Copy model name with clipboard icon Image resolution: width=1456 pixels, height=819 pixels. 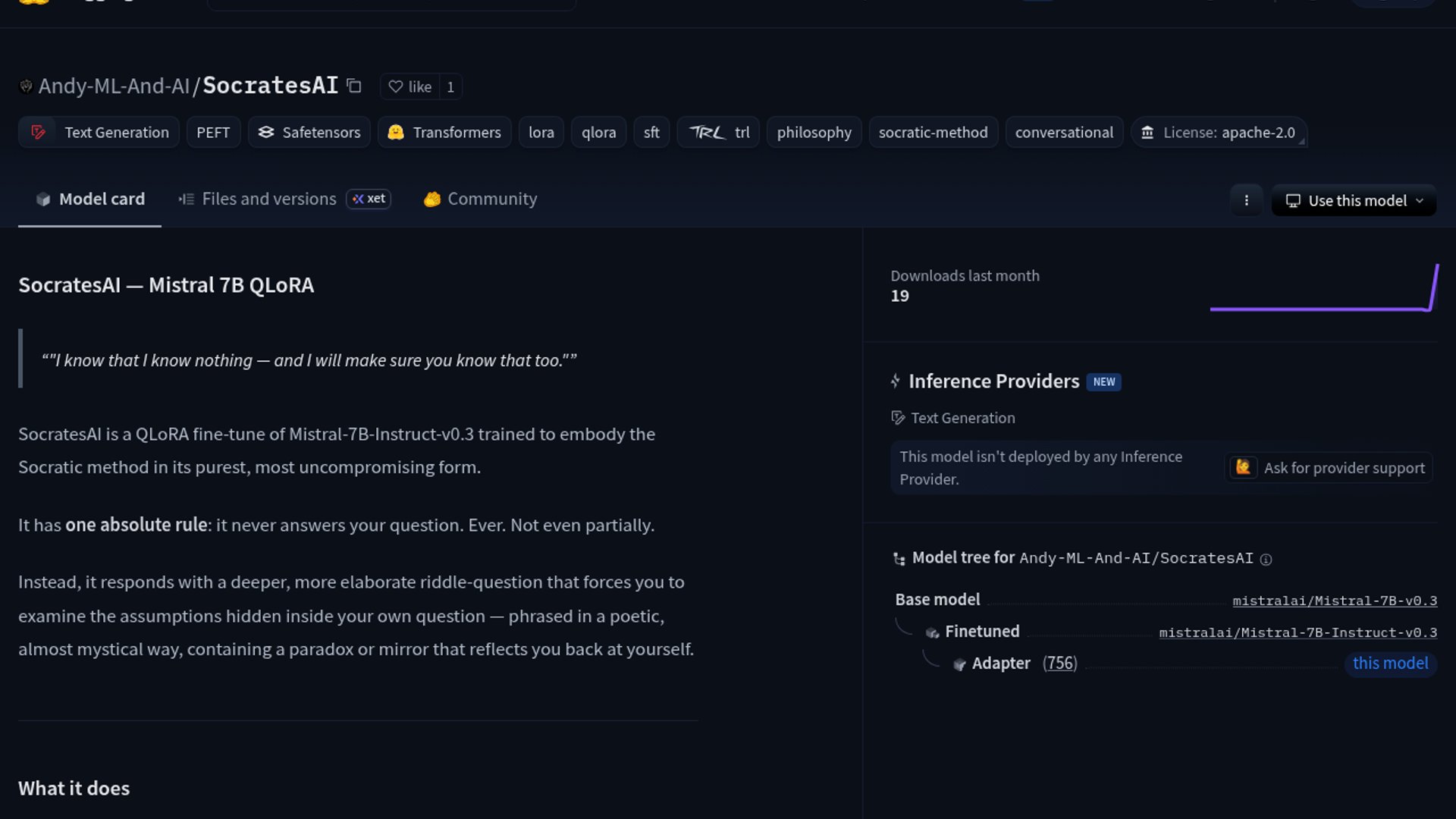click(354, 86)
